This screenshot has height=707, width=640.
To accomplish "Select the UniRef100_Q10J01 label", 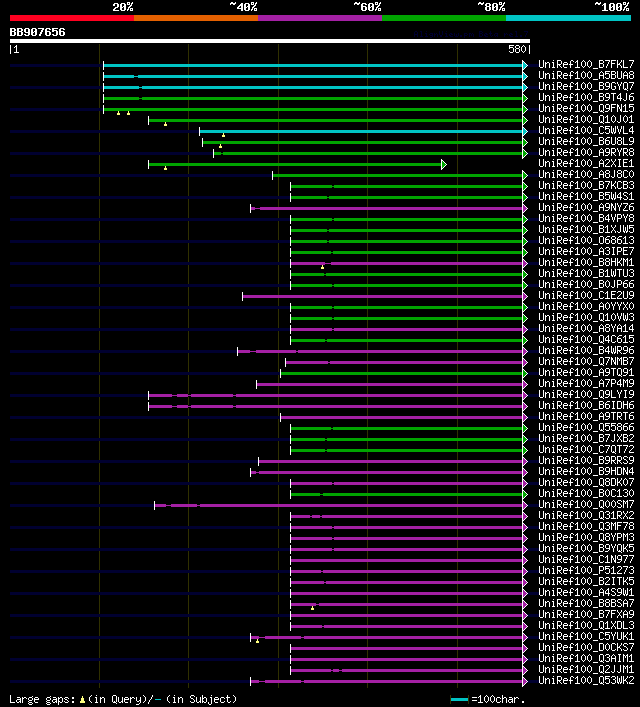I will click(586, 119).
